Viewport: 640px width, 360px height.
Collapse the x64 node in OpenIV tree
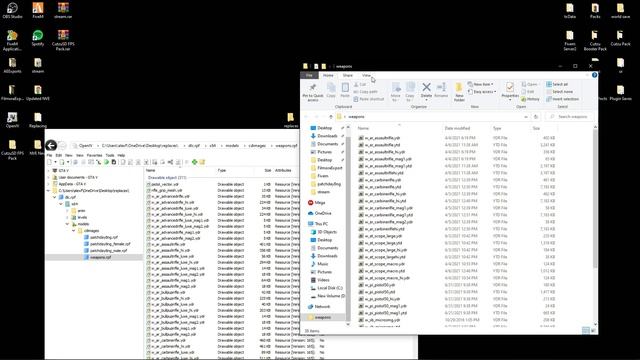click(61, 204)
